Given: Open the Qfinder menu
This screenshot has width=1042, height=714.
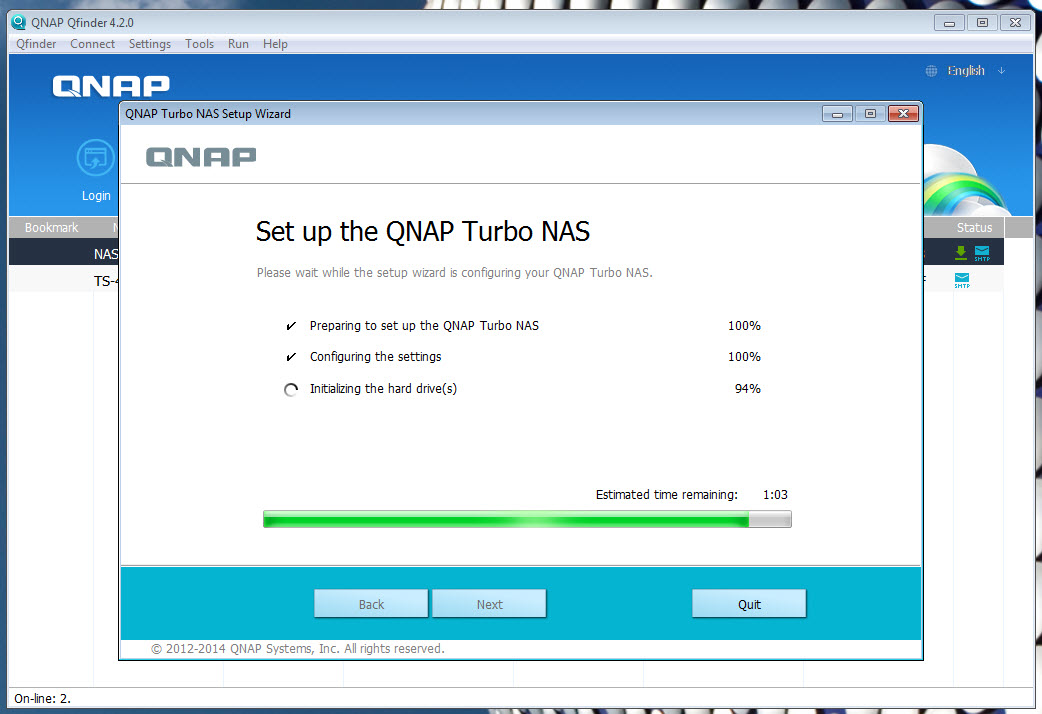Looking at the screenshot, I should [x=36, y=44].
